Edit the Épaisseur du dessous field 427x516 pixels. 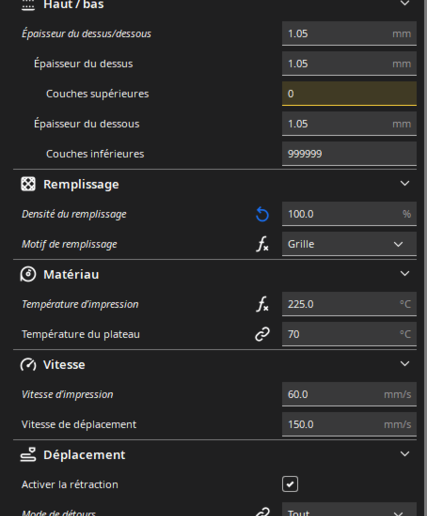[x=349, y=124]
